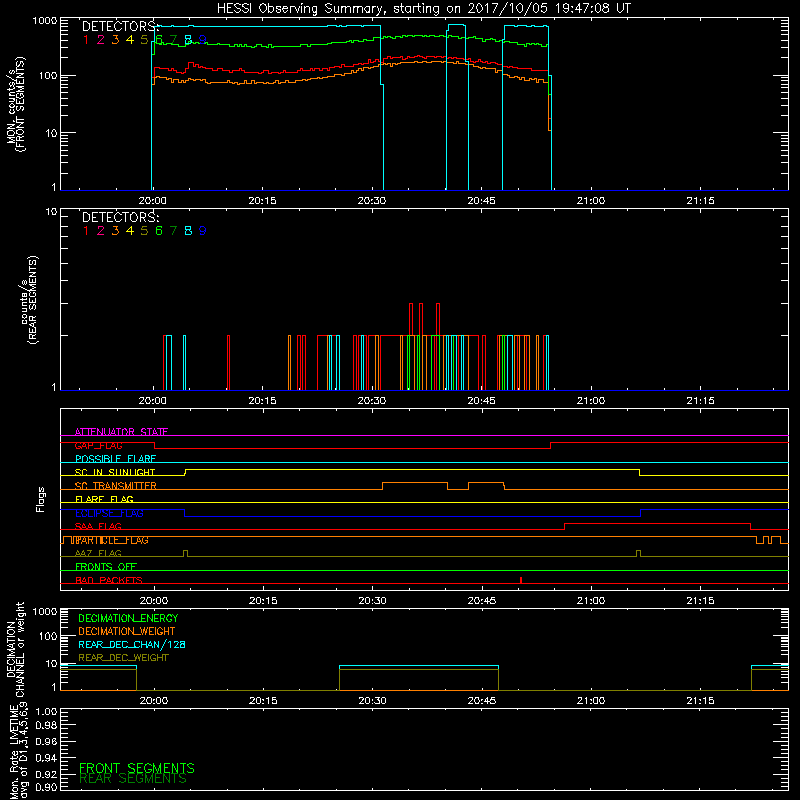This screenshot has height=800, width=800.
Task: Click the 20:30 tick label under the front segments panel
Action: point(372,201)
